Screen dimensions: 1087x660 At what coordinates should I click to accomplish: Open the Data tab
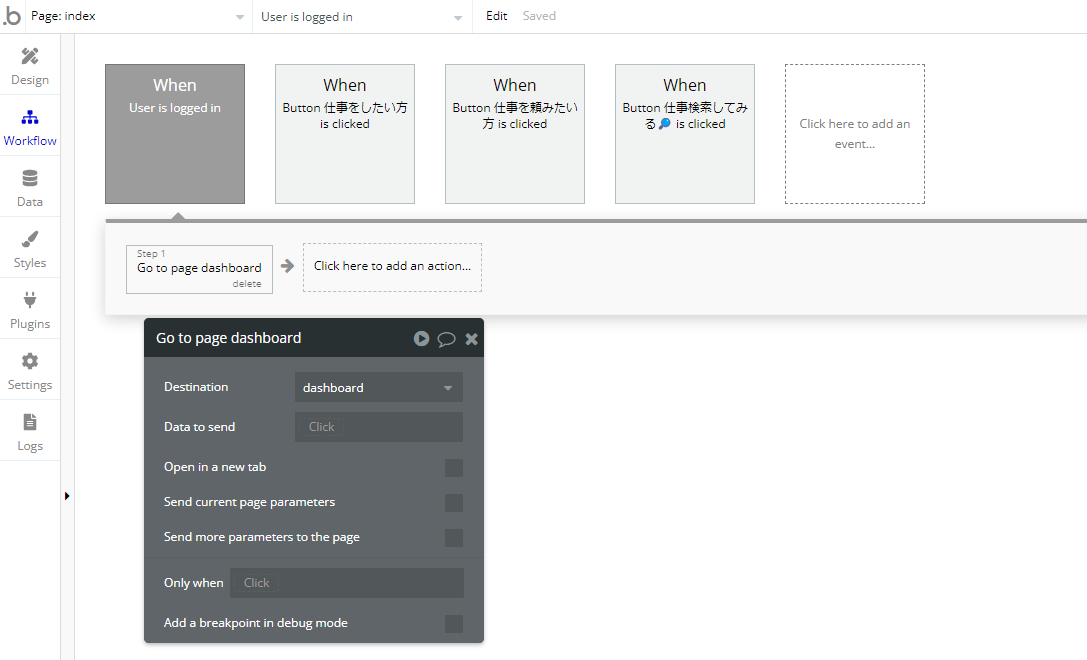[30, 189]
